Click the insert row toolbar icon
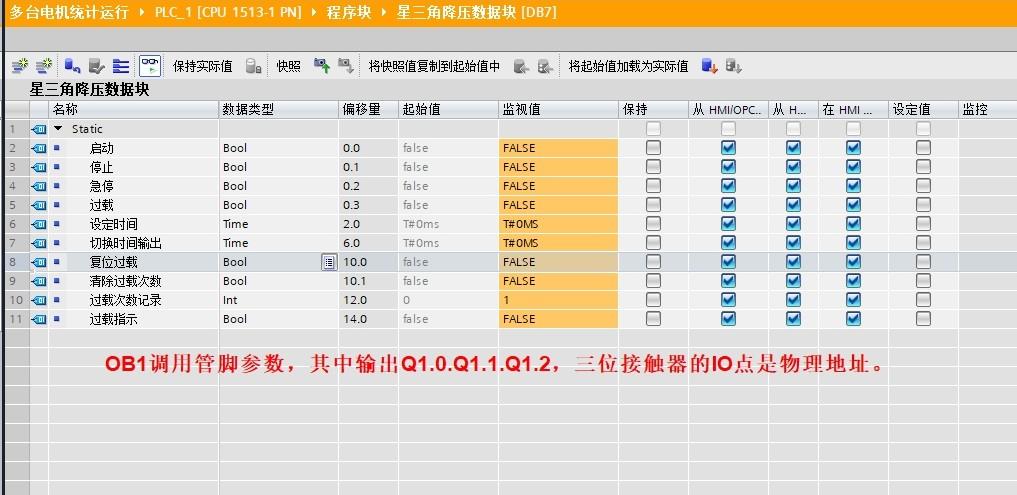1017x495 pixels. [x=20, y=66]
